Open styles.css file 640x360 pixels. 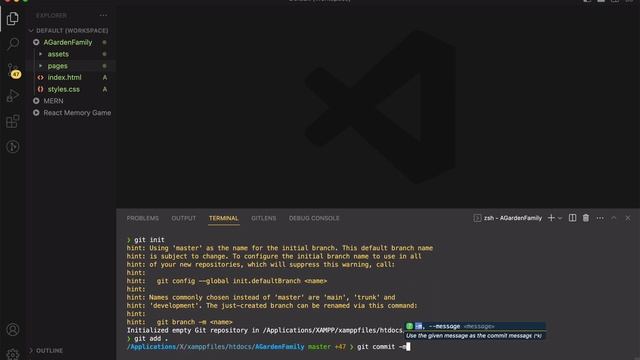[64, 89]
